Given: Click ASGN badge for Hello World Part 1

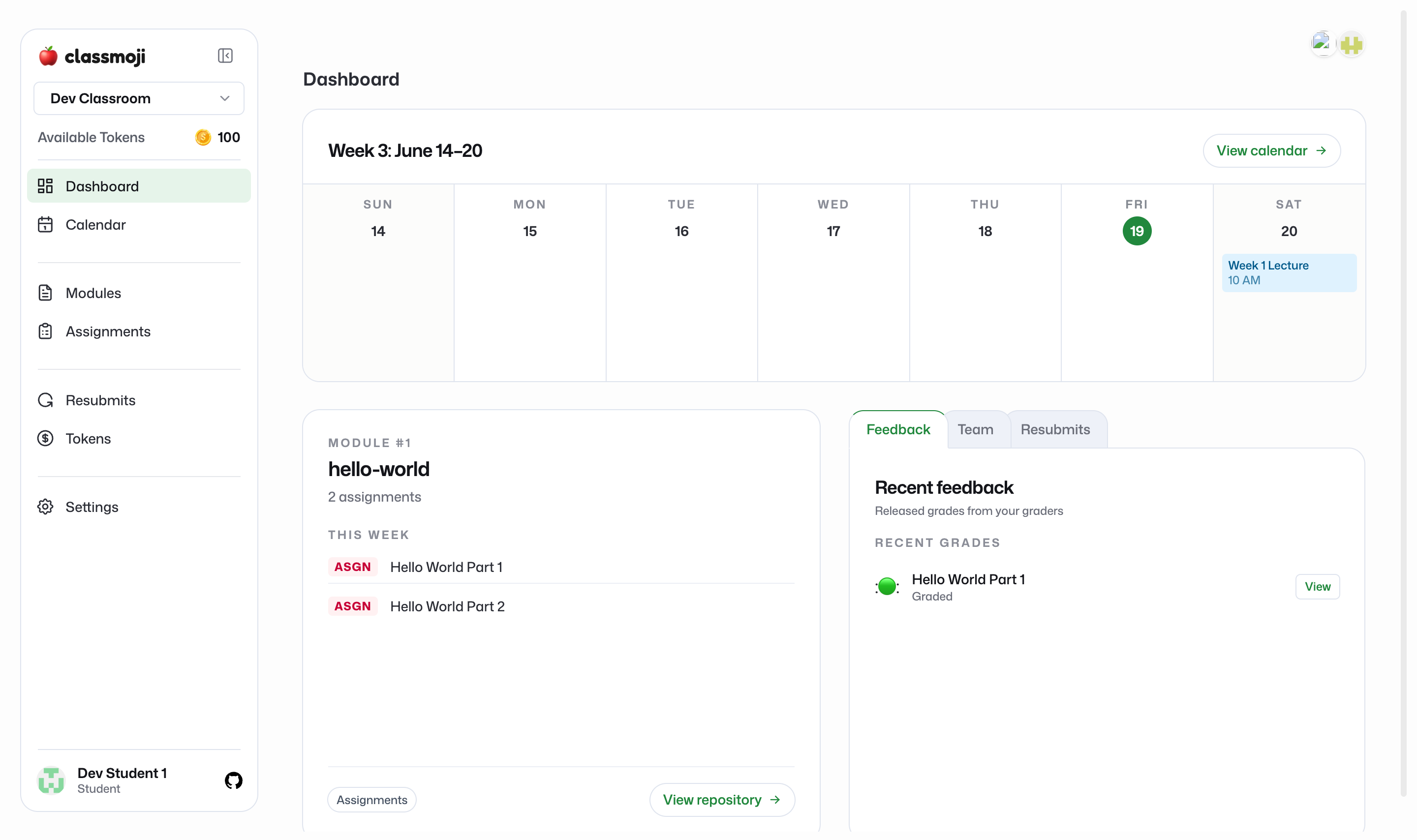Looking at the screenshot, I should (353, 567).
